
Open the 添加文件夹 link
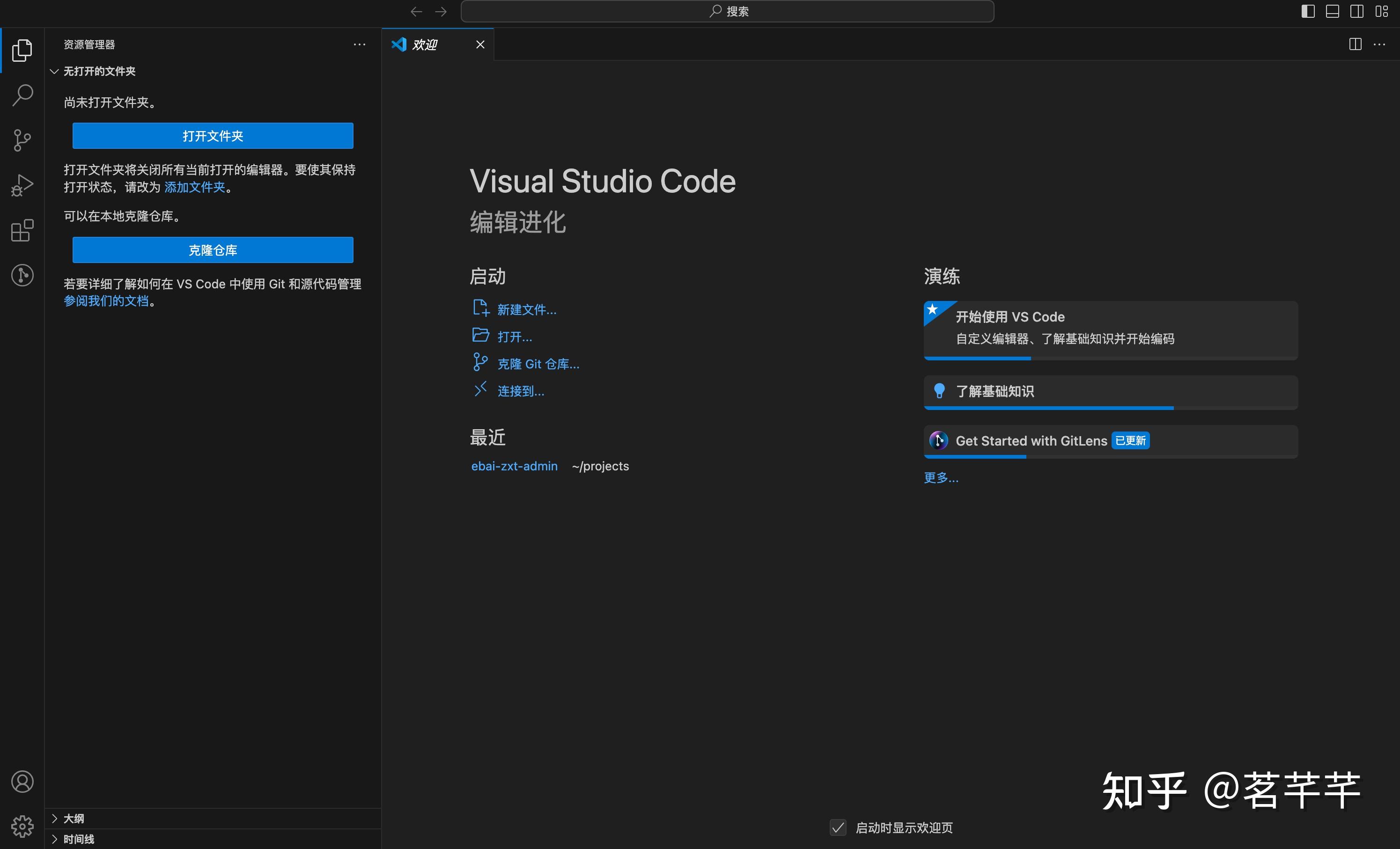[195, 187]
